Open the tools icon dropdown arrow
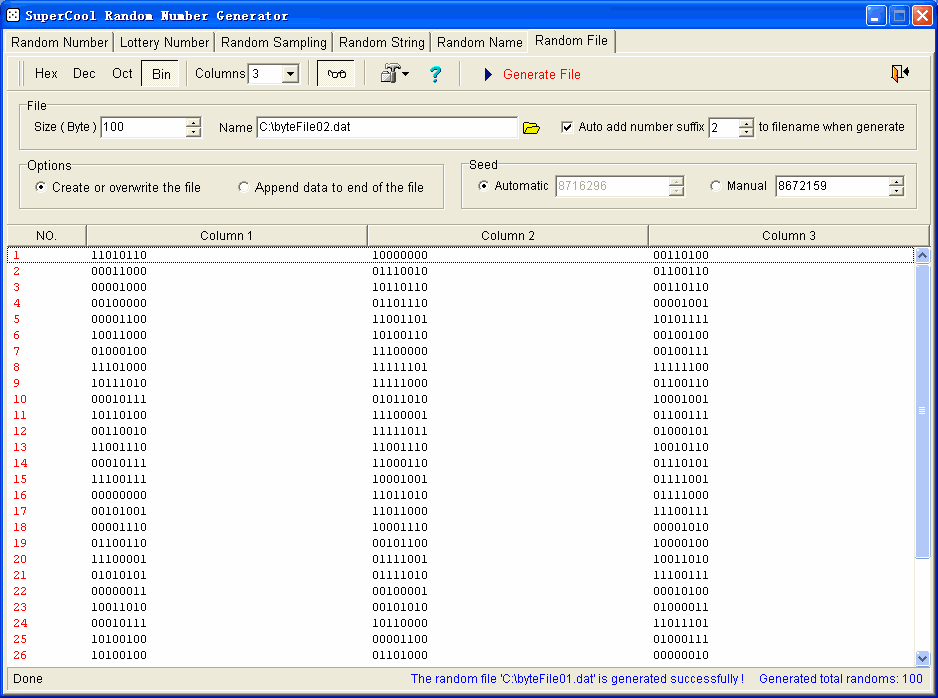Image resolution: width=938 pixels, height=698 pixels. (406, 75)
